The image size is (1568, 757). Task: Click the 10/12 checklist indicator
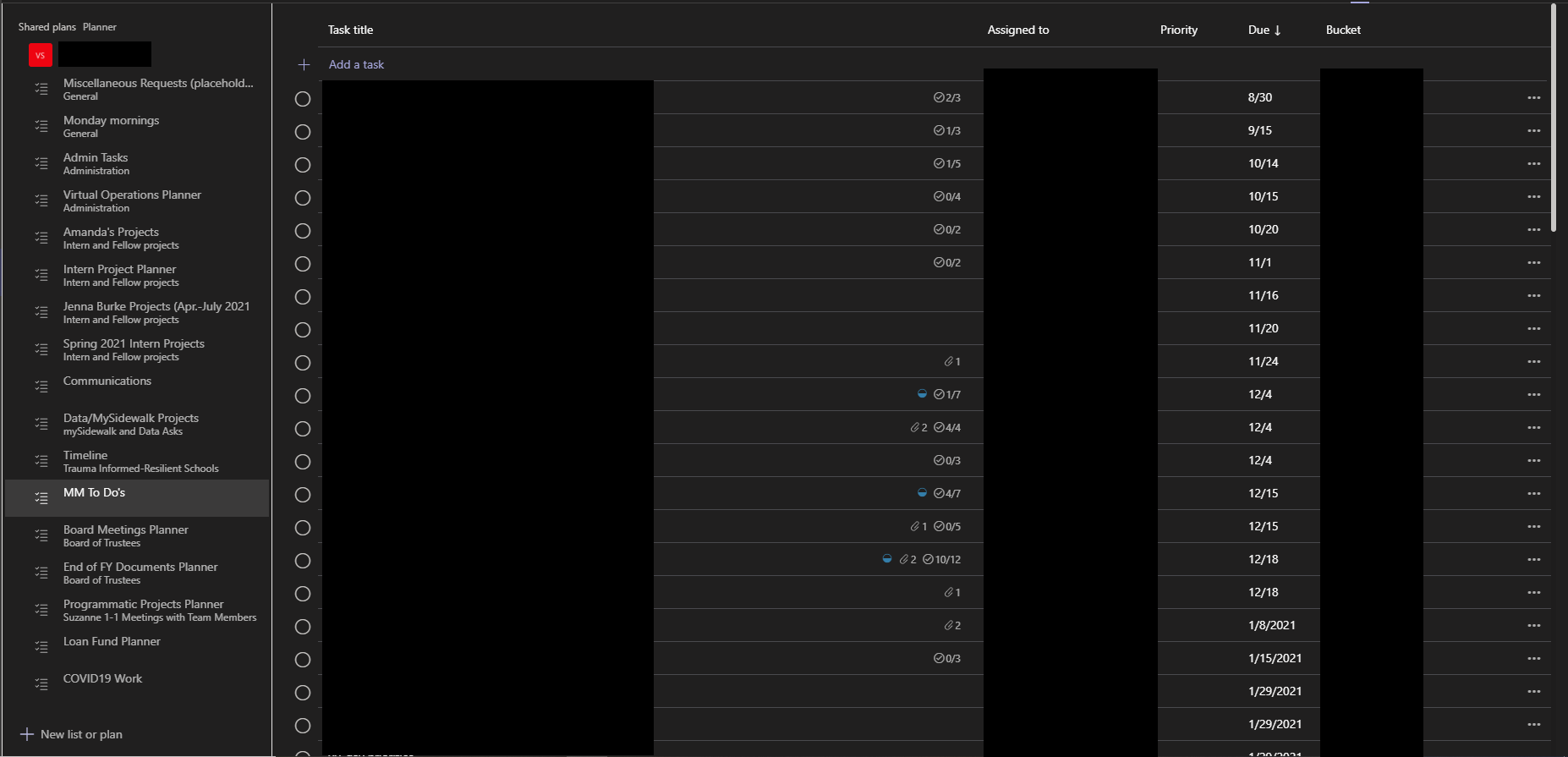point(941,560)
